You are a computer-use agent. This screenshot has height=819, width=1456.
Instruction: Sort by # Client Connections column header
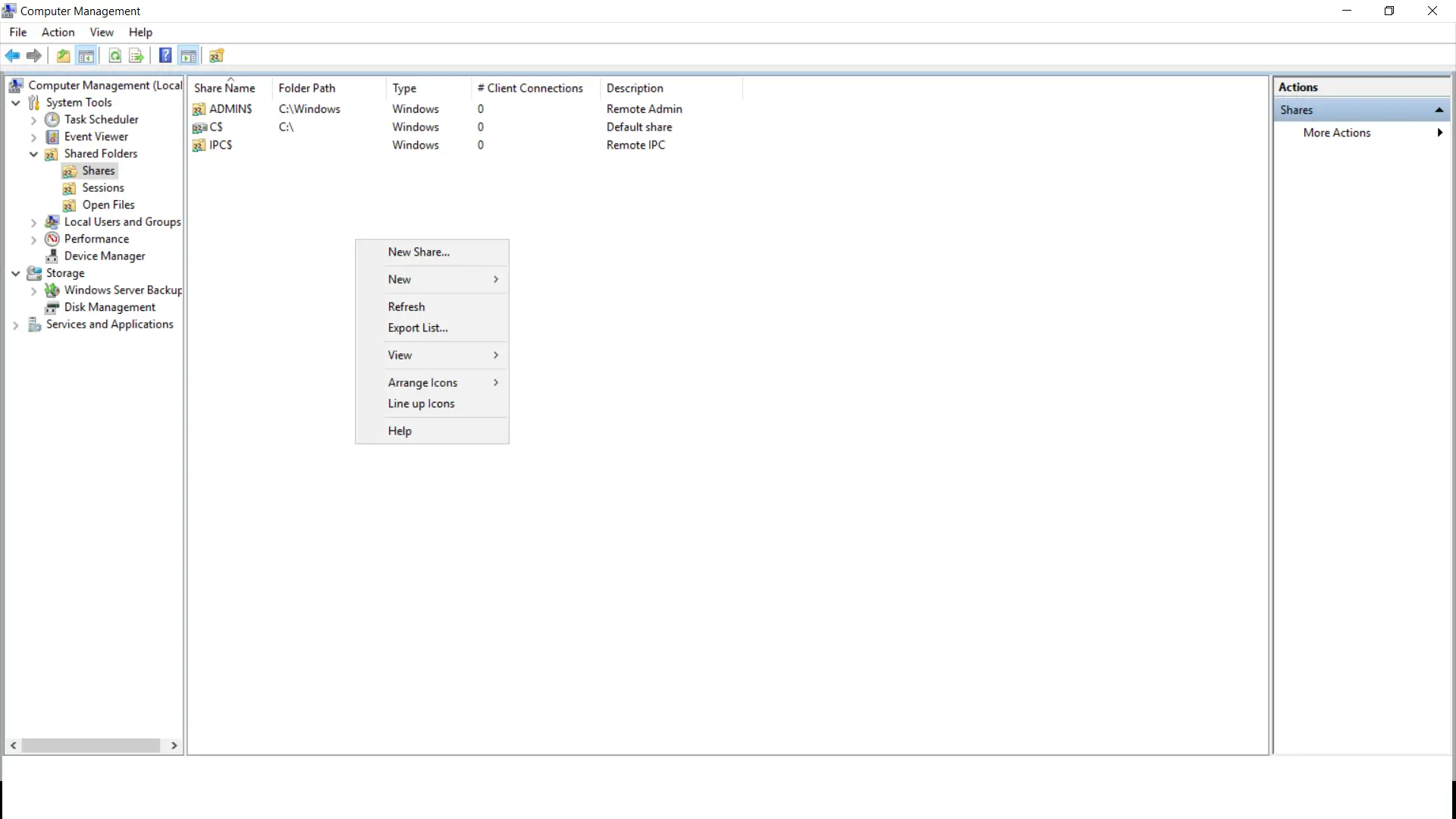pos(536,88)
